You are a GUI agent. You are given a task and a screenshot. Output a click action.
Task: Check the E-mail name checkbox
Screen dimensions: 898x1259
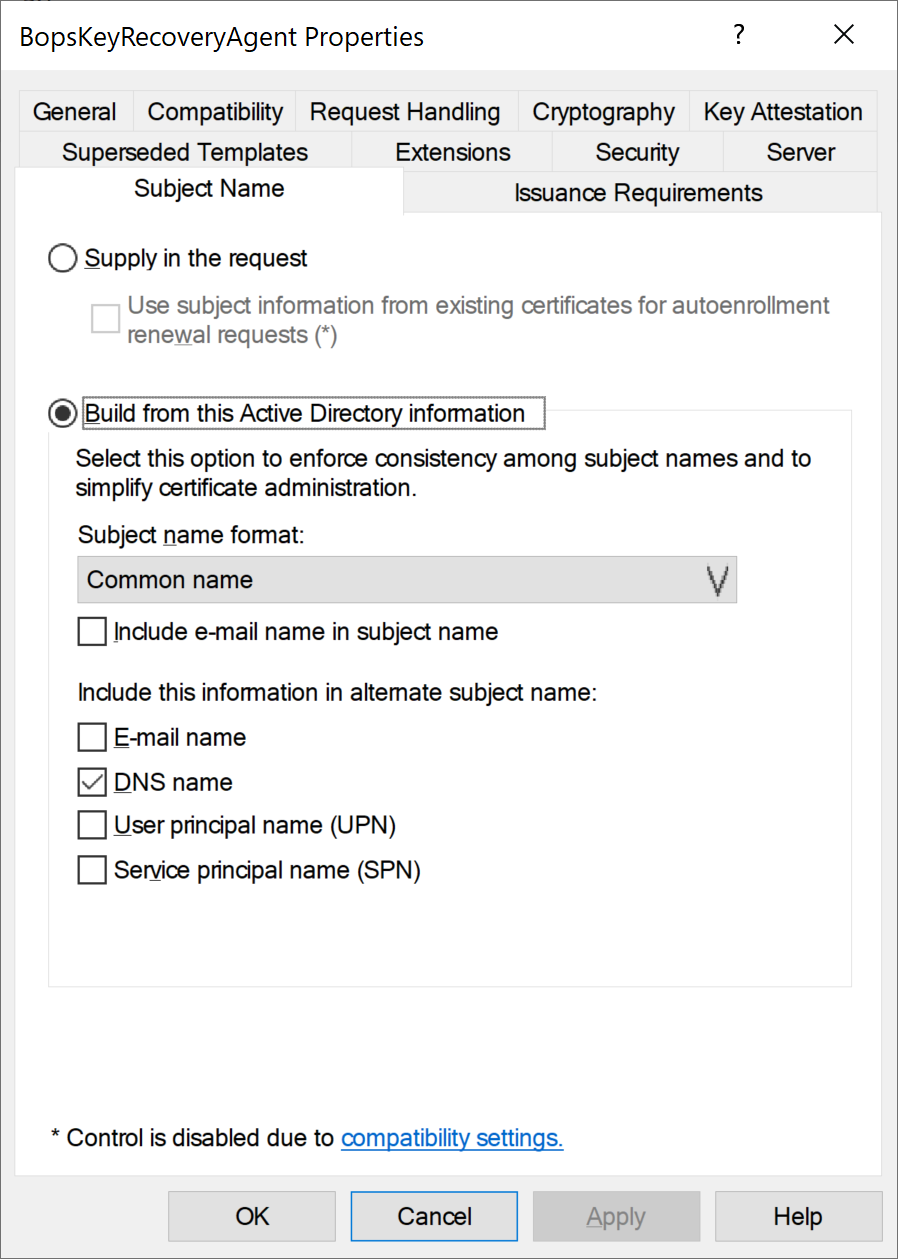pyautogui.click(x=92, y=738)
